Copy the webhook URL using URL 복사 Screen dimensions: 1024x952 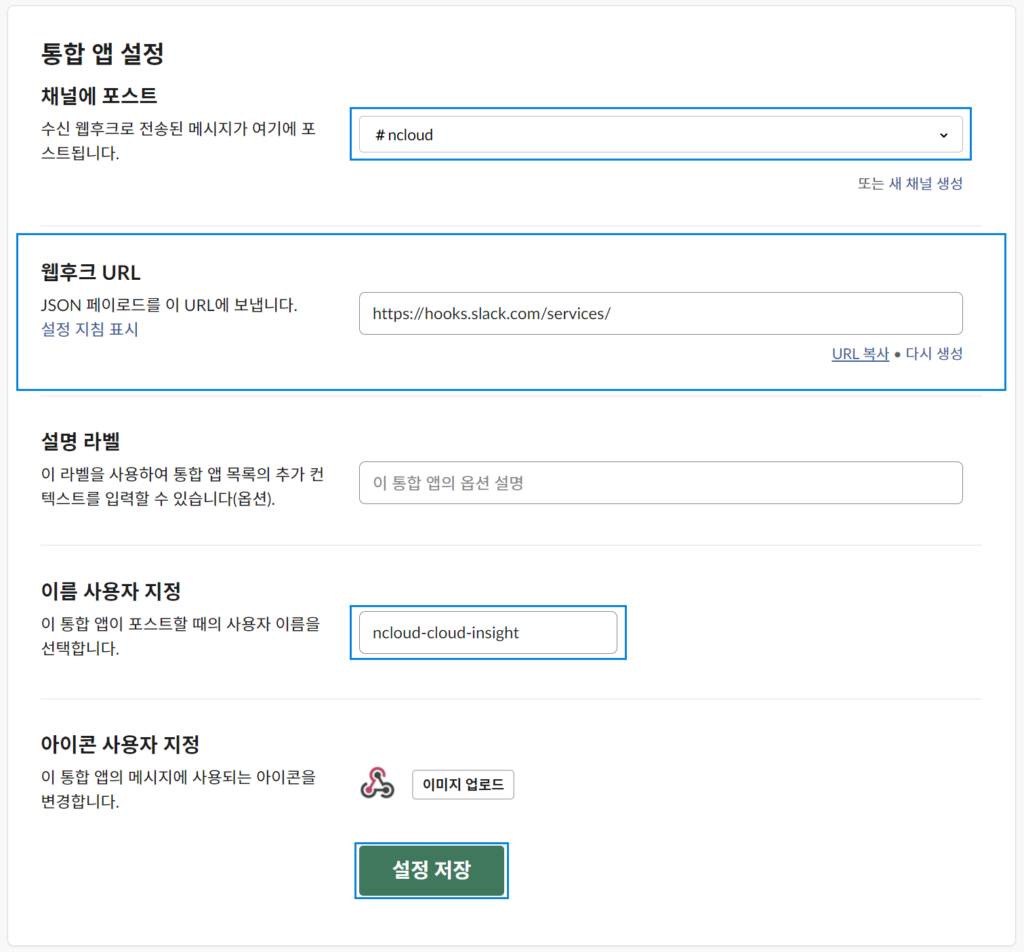pyautogui.click(x=859, y=353)
